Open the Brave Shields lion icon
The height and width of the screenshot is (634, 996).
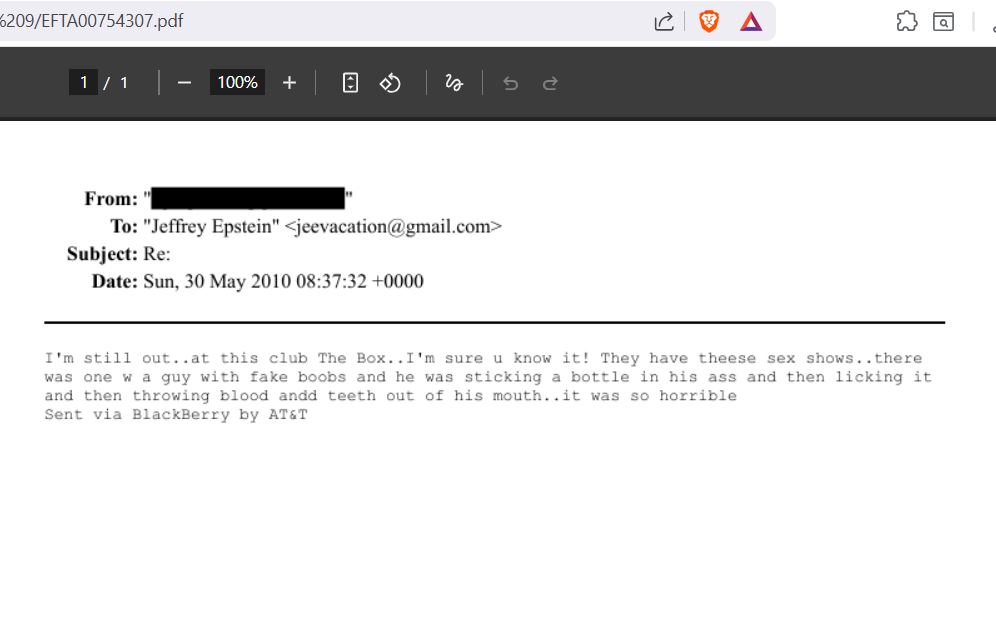point(709,22)
